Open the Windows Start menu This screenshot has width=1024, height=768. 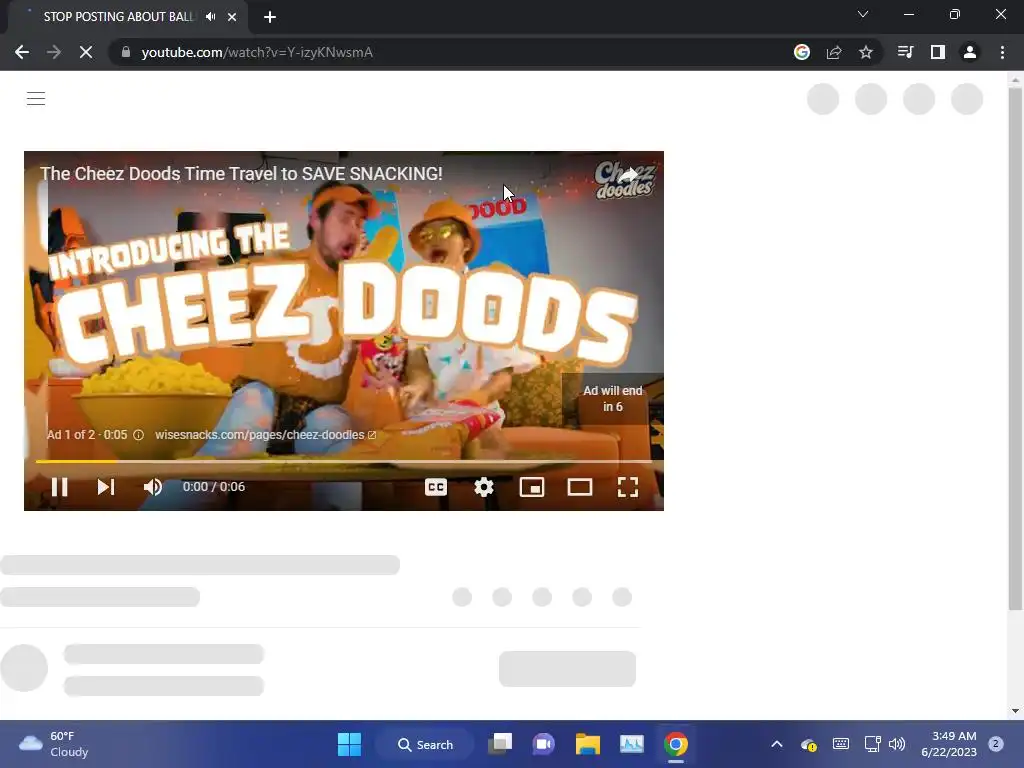point(349,744)
